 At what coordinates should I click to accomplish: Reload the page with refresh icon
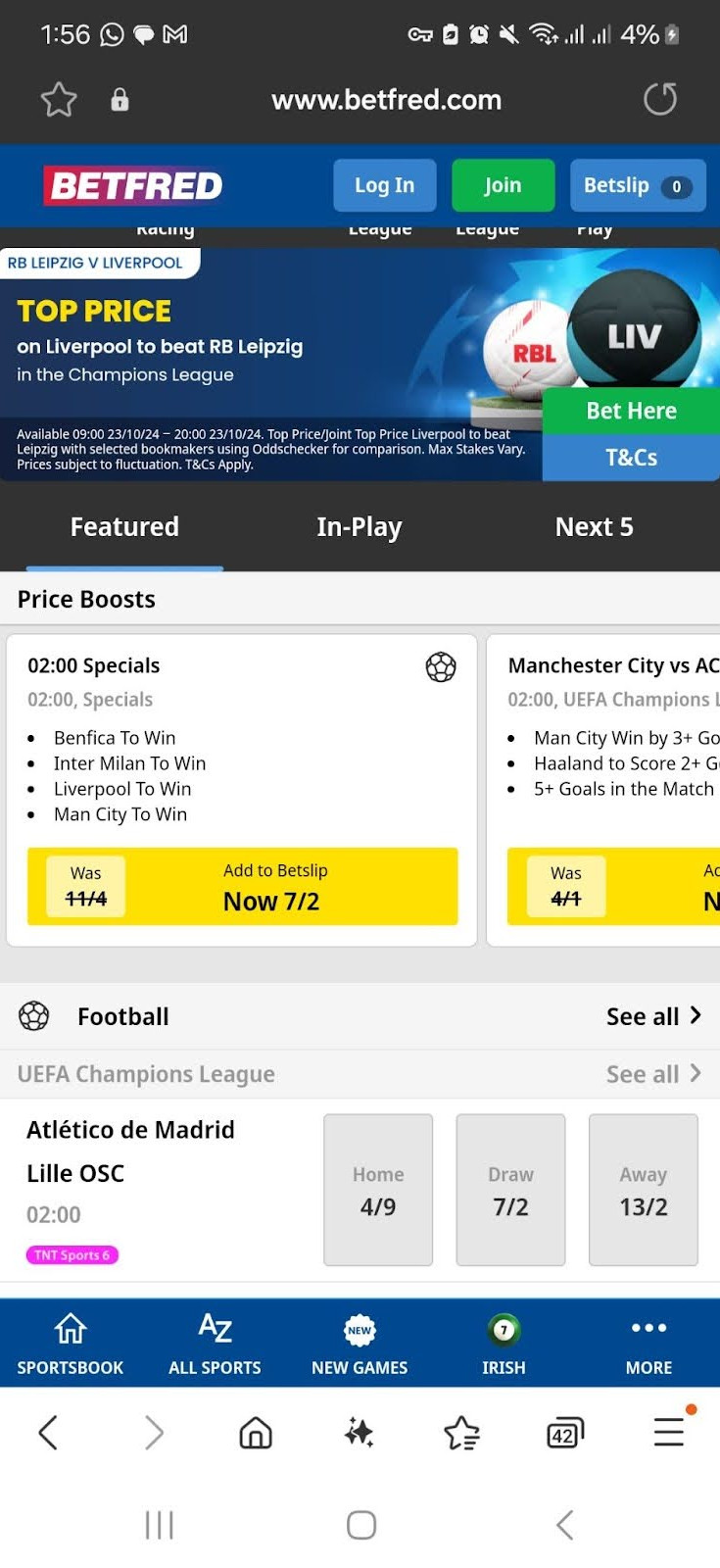(660, 99)
